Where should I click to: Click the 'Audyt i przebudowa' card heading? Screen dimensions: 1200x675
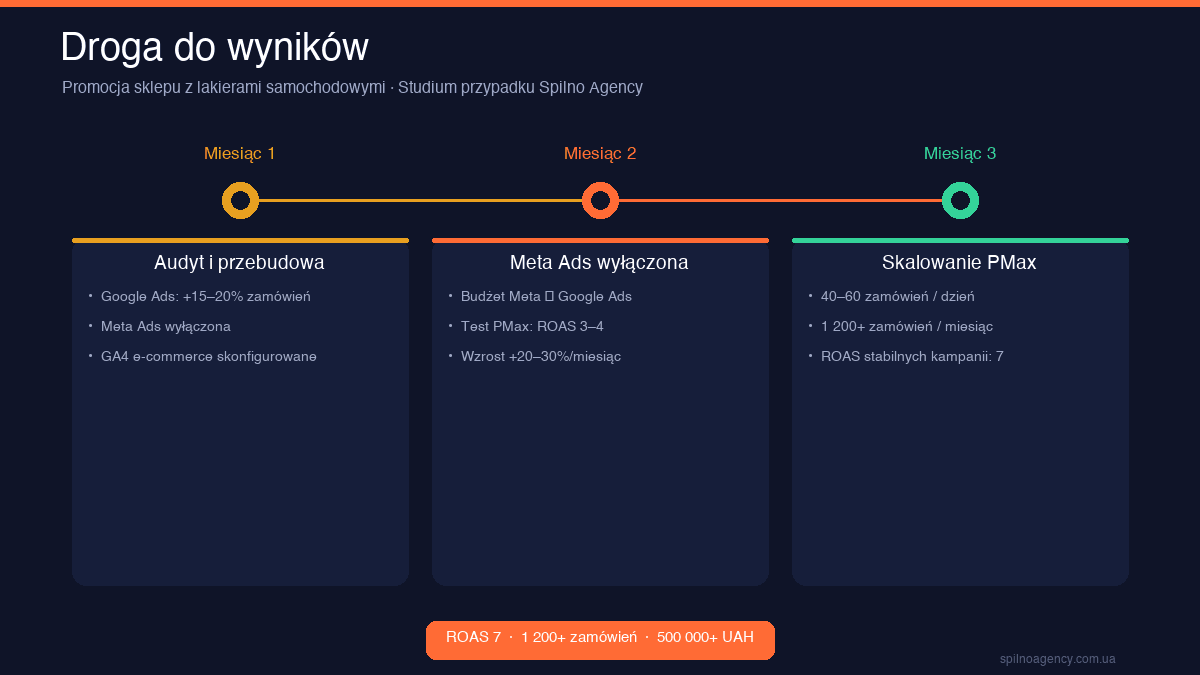point(239,263)
